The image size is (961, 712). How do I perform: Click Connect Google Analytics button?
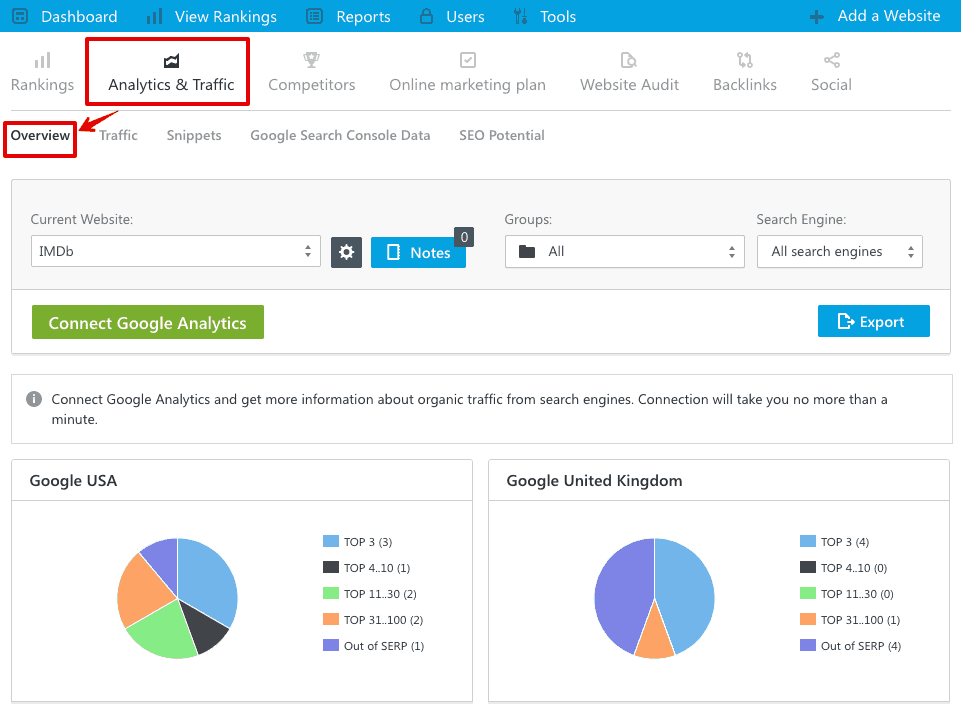[147, 323]
